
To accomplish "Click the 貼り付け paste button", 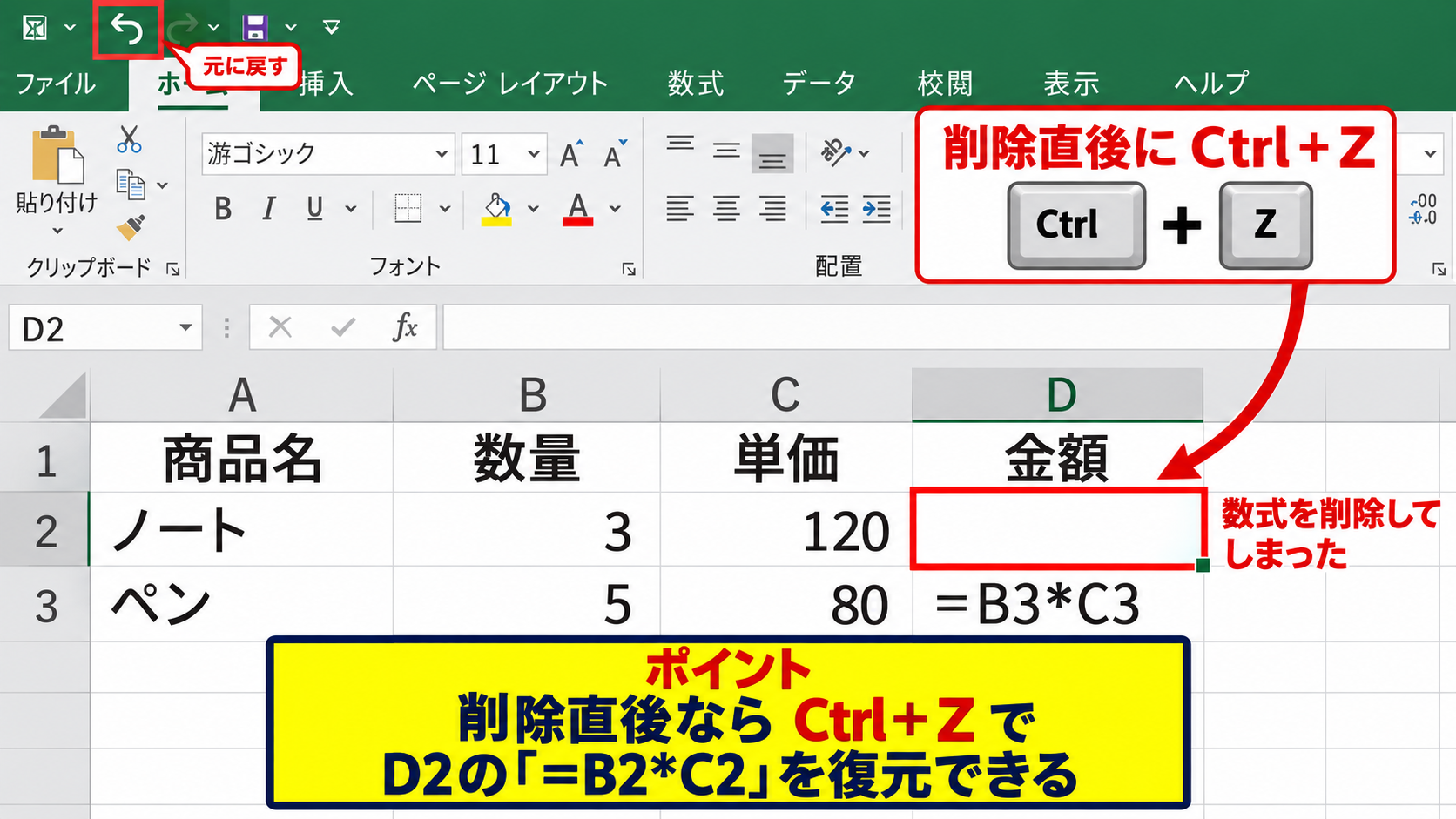I will 57,170.
